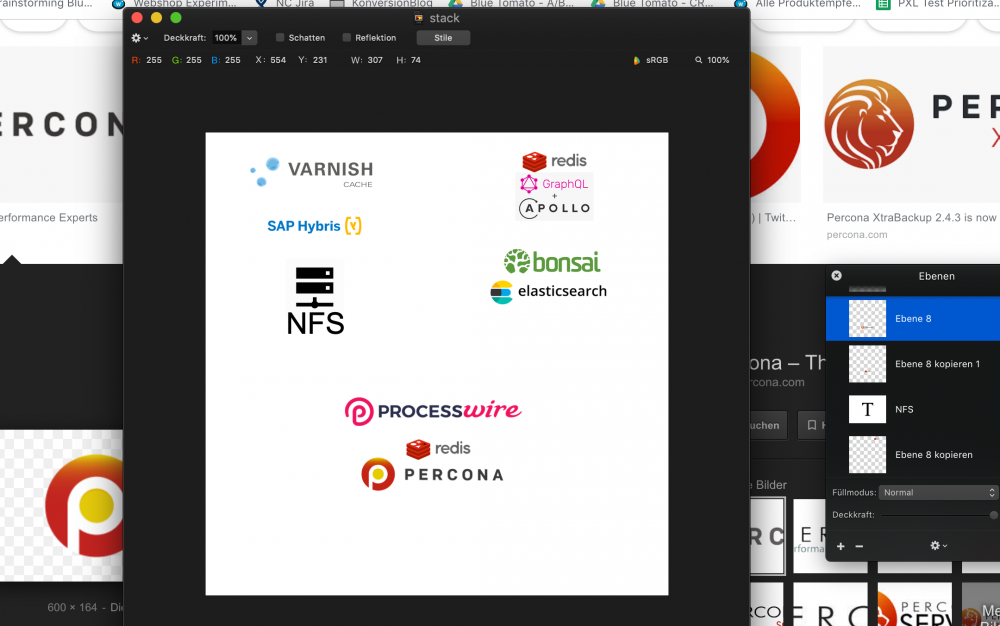Viewport: 1000px width, 626px height.
Task: Click the lower redis logo above Percona
Action: [x=438, y=449]
